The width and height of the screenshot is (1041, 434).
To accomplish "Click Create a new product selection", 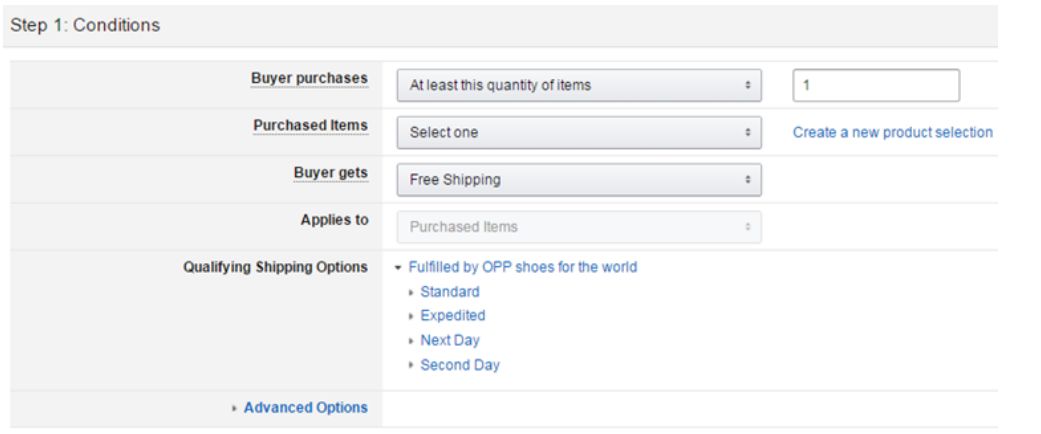I will click(x=892, y=132).
